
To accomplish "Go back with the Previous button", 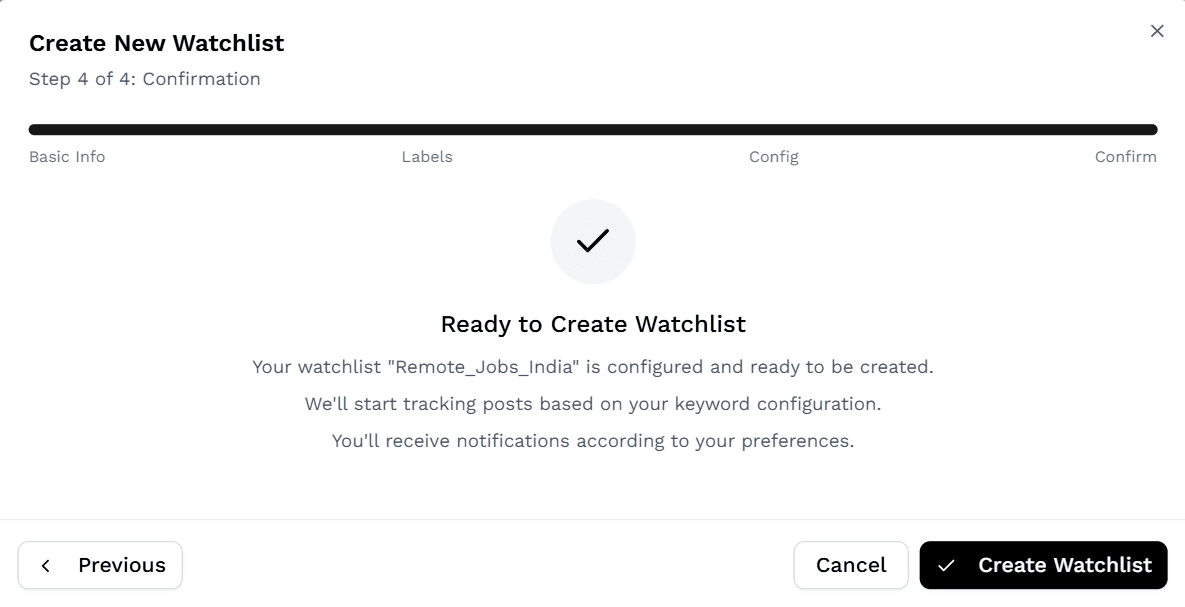I will pos(100,565).
